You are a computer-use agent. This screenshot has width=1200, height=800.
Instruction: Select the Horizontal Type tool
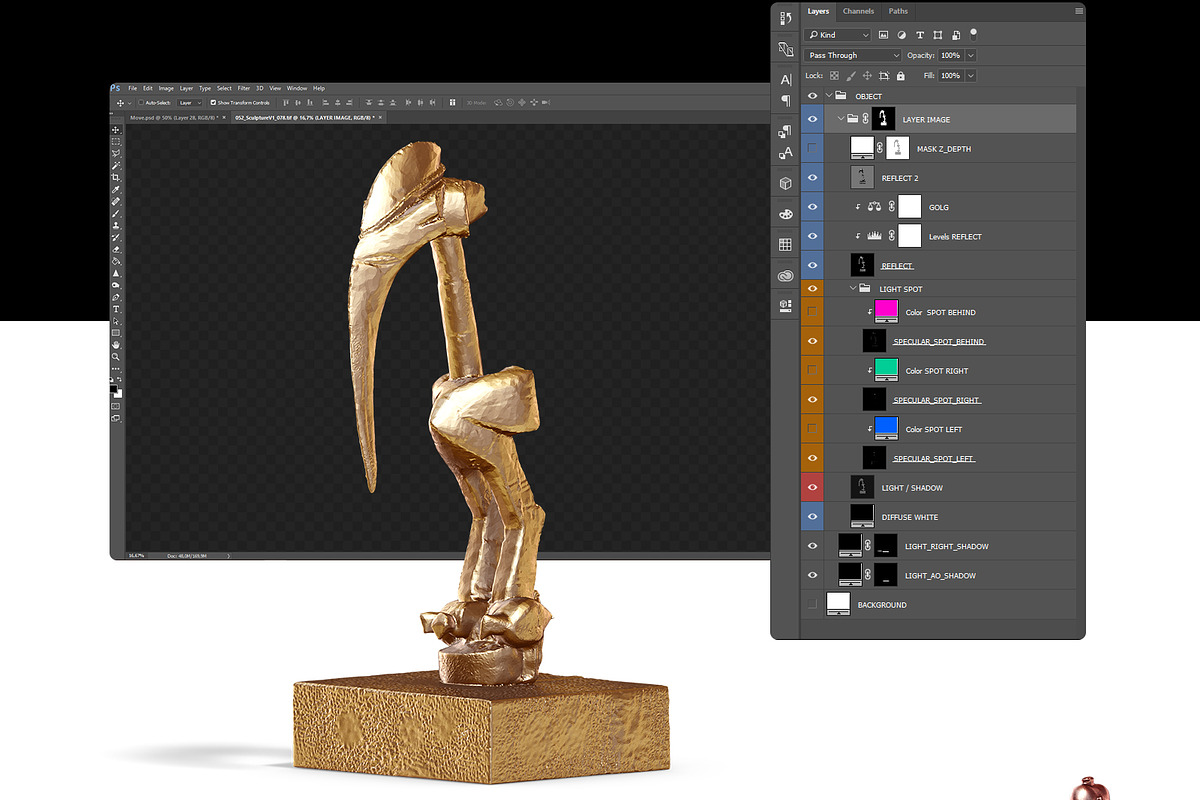point(116,309)
